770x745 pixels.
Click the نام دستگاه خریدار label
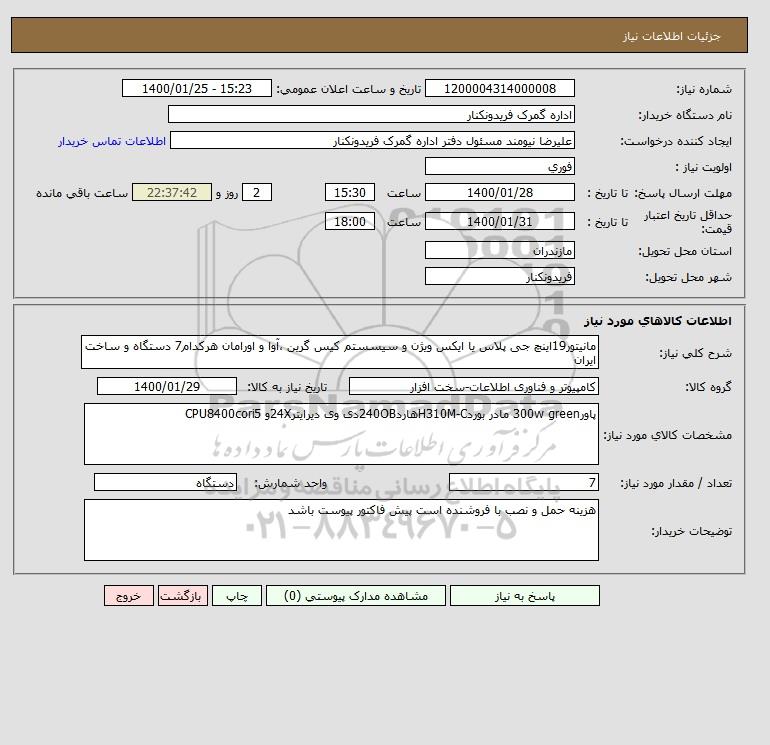[x=685, y=115]
